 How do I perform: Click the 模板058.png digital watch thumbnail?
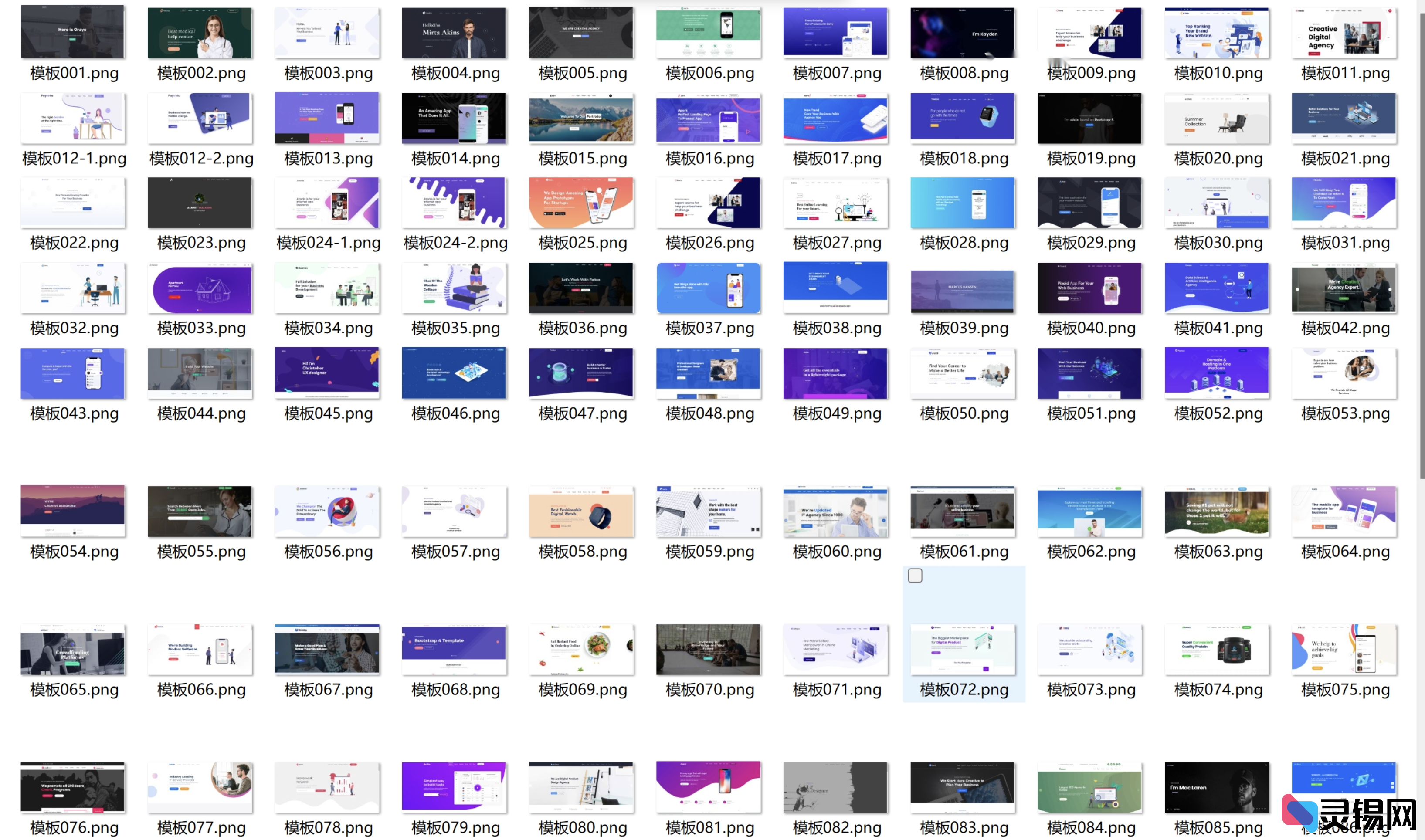coord(581,511)
